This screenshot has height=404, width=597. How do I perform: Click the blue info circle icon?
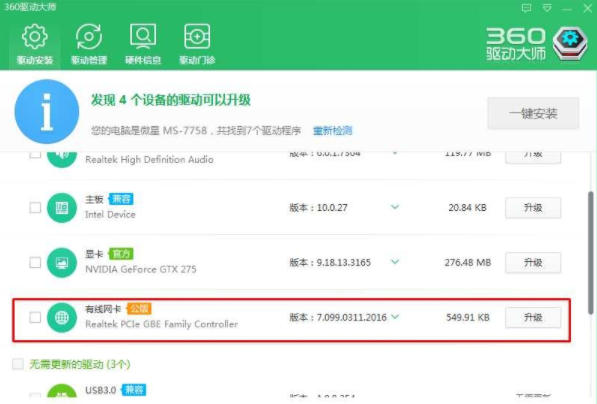(x=47, y=112)
